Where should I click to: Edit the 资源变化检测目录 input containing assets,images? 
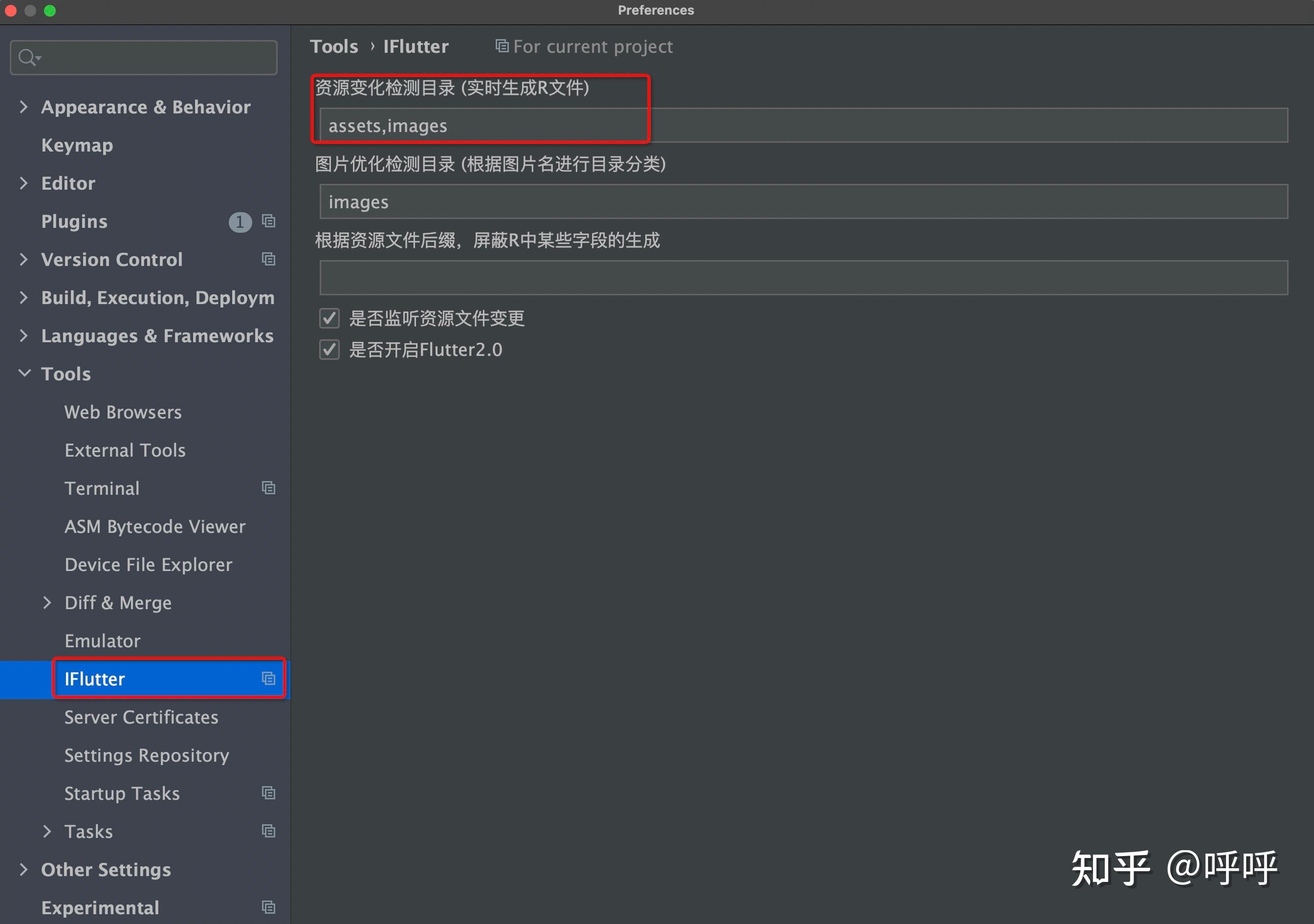(572, 125)
